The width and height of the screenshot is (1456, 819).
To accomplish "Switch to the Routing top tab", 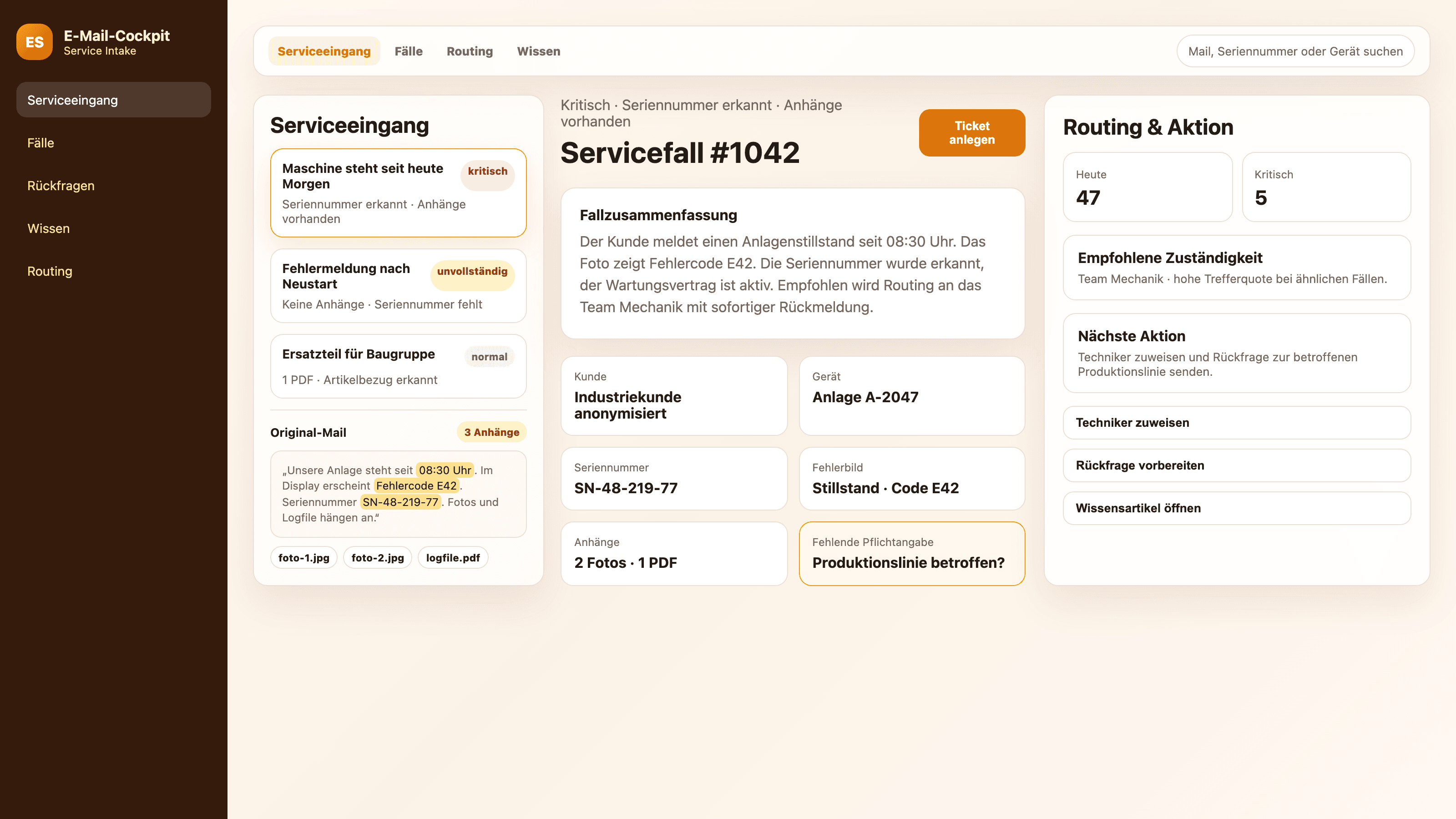I will pos(470,51).
